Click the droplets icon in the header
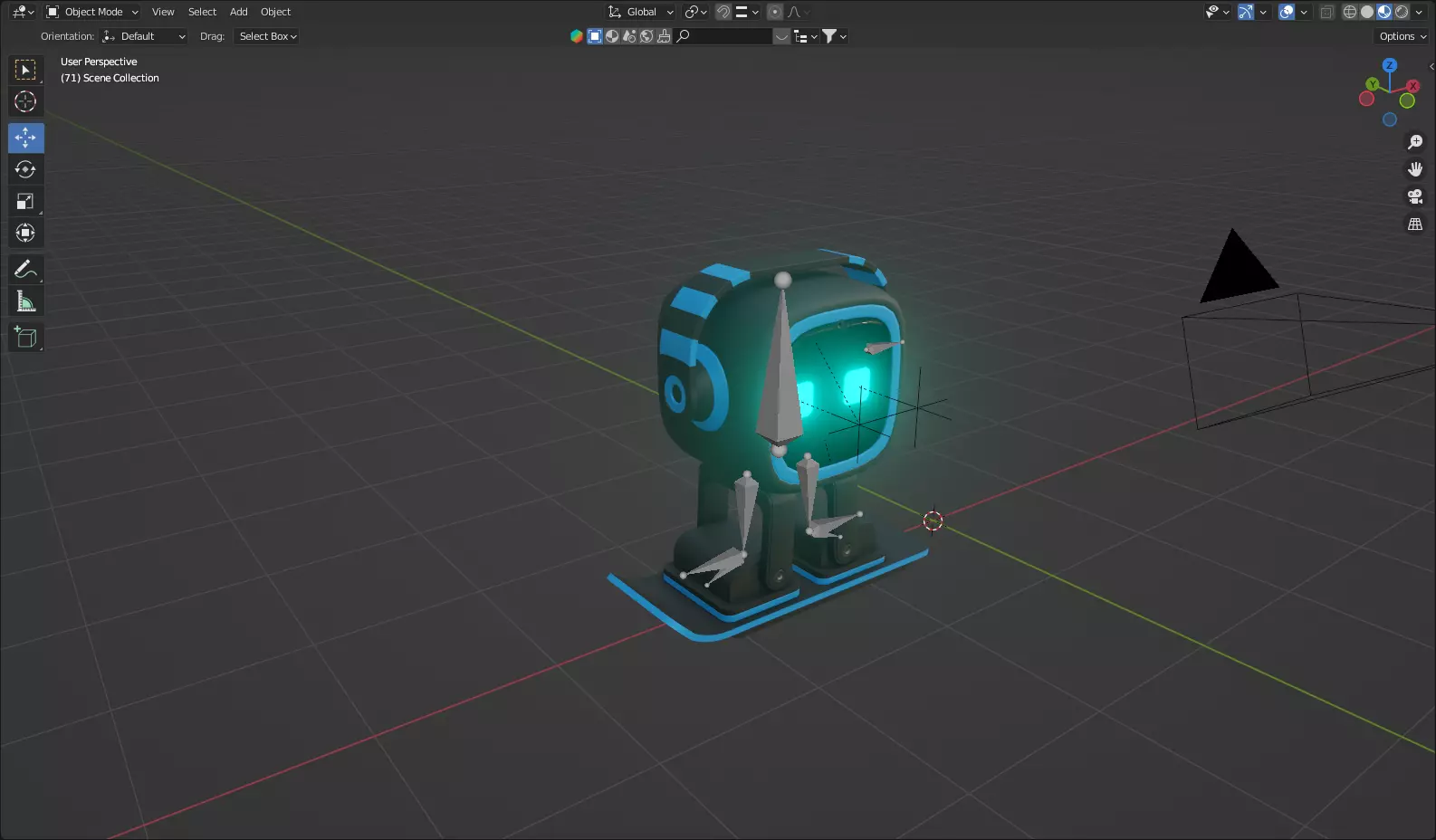1436x840 pixels. pos(629,36)
